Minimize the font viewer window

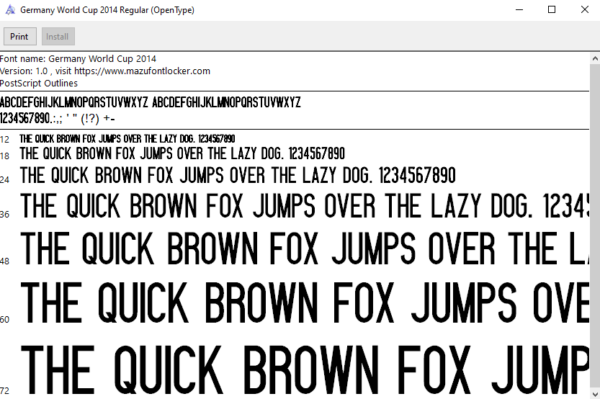point(519,10)
